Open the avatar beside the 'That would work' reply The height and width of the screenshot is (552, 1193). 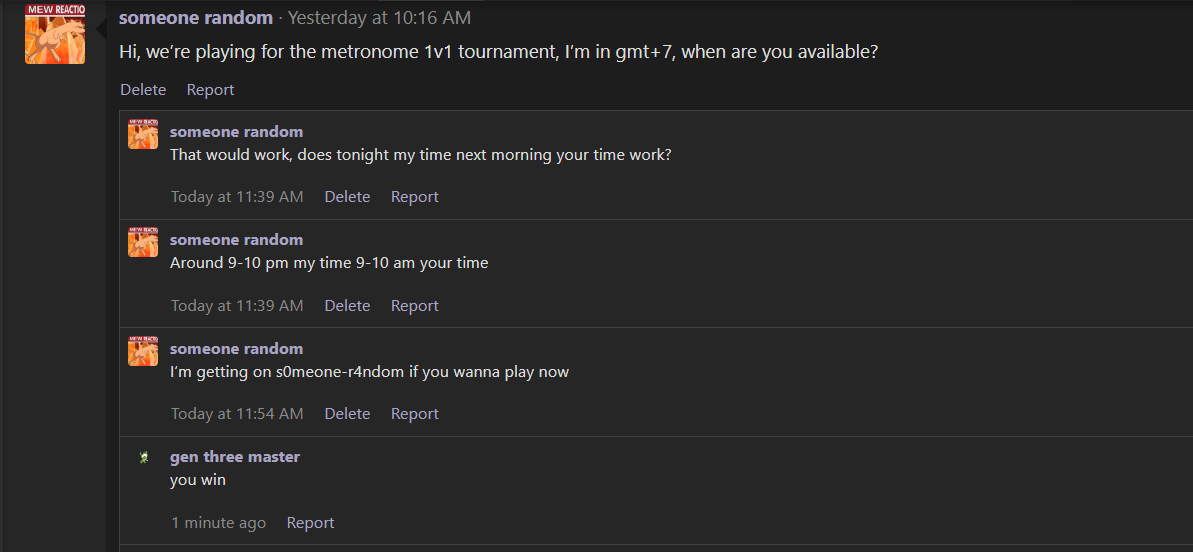(143, 134)
